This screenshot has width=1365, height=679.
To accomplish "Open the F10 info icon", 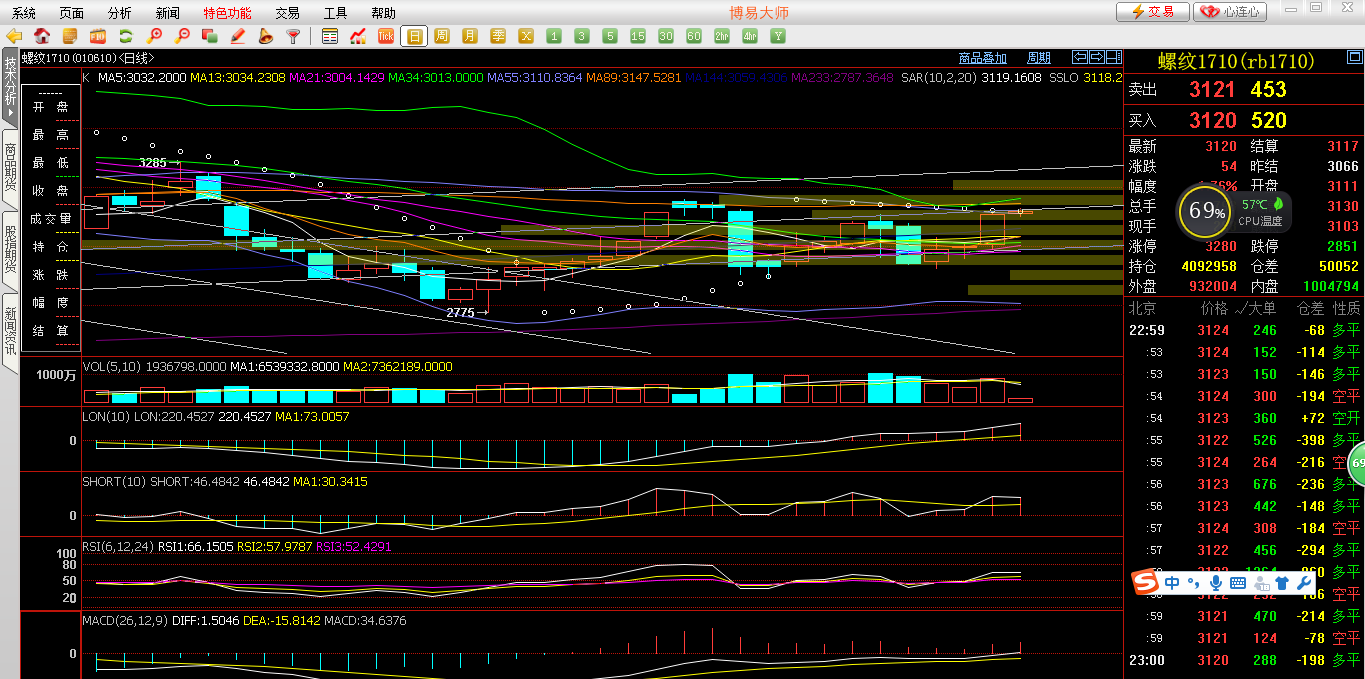I will [98, 36].
